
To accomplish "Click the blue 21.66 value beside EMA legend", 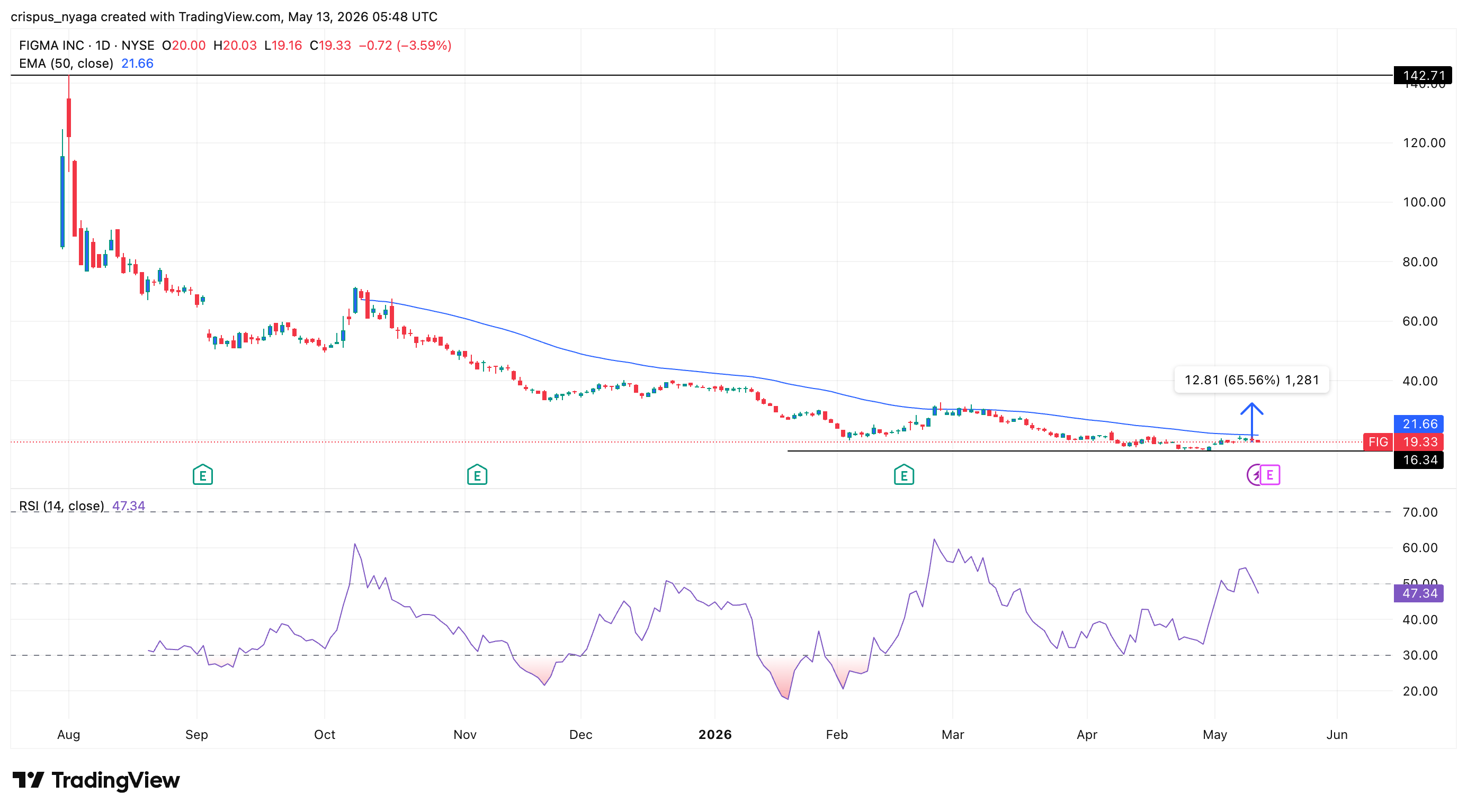I will [x=137, y=63].
